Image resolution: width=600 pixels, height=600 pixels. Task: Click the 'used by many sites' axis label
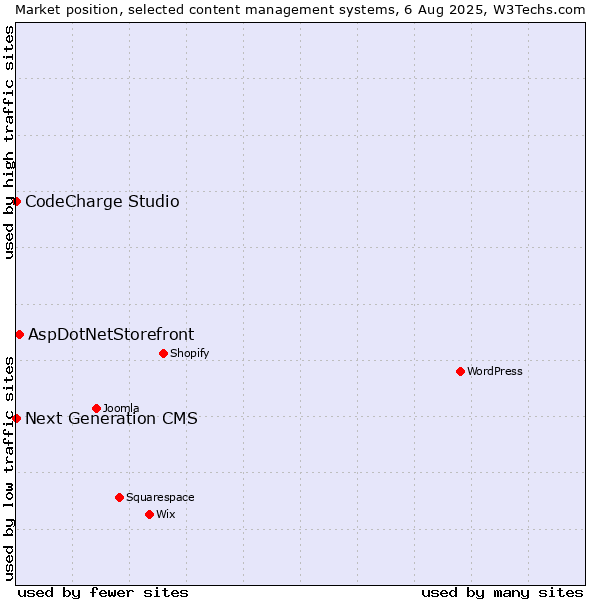502,593
